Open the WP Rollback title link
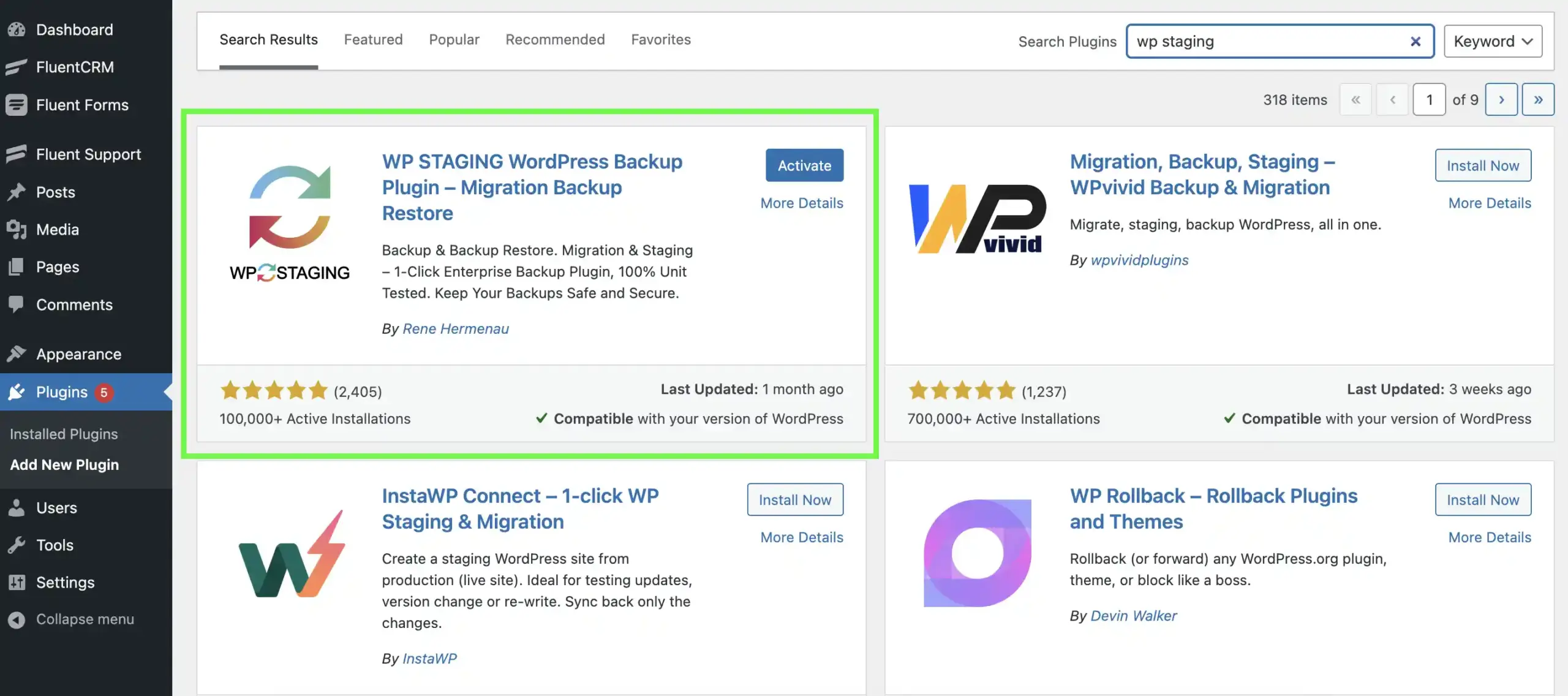The height and width of the screenshot is (696, 1568). coord(1213,509)
